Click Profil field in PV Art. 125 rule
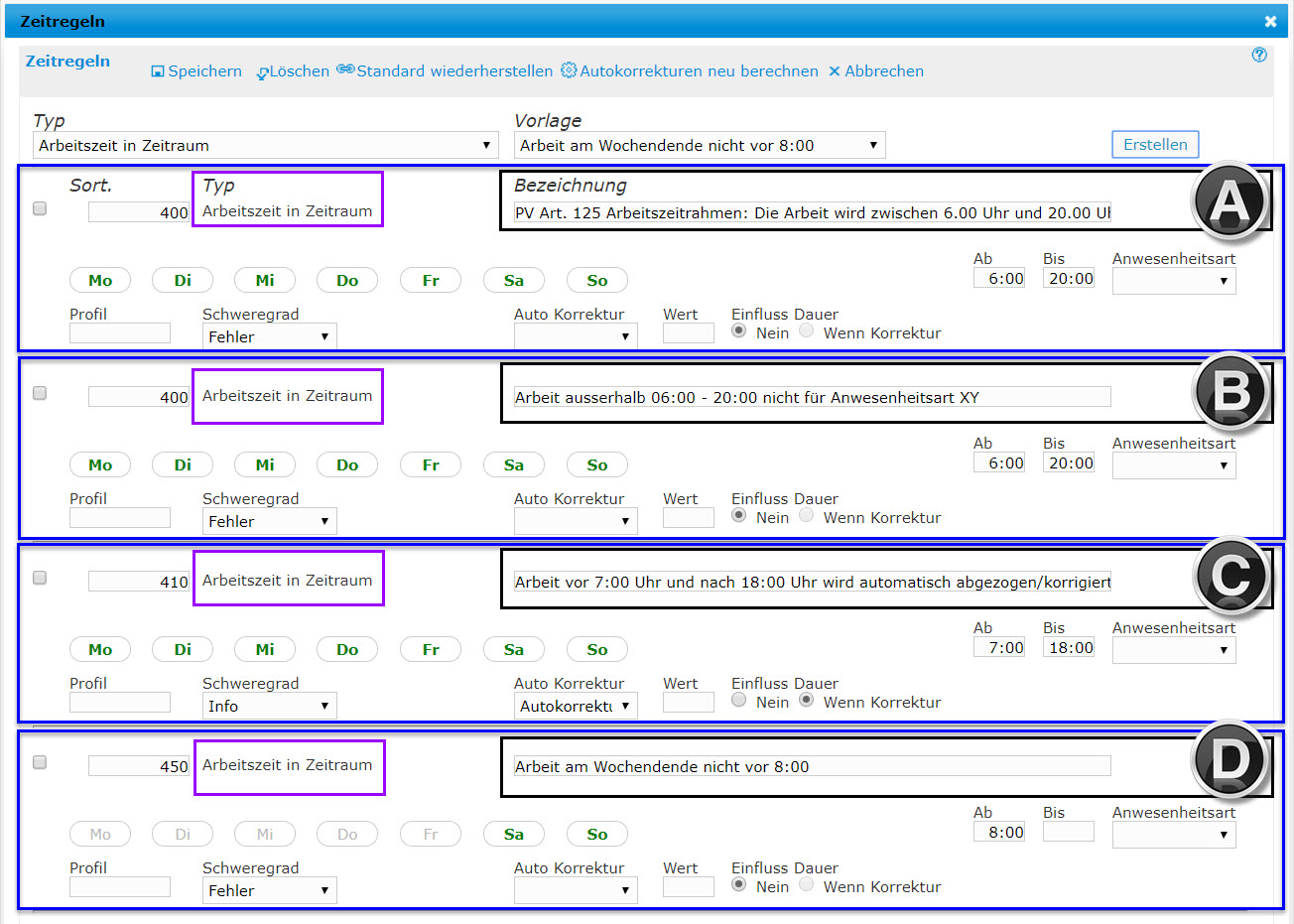 (120, 333)
